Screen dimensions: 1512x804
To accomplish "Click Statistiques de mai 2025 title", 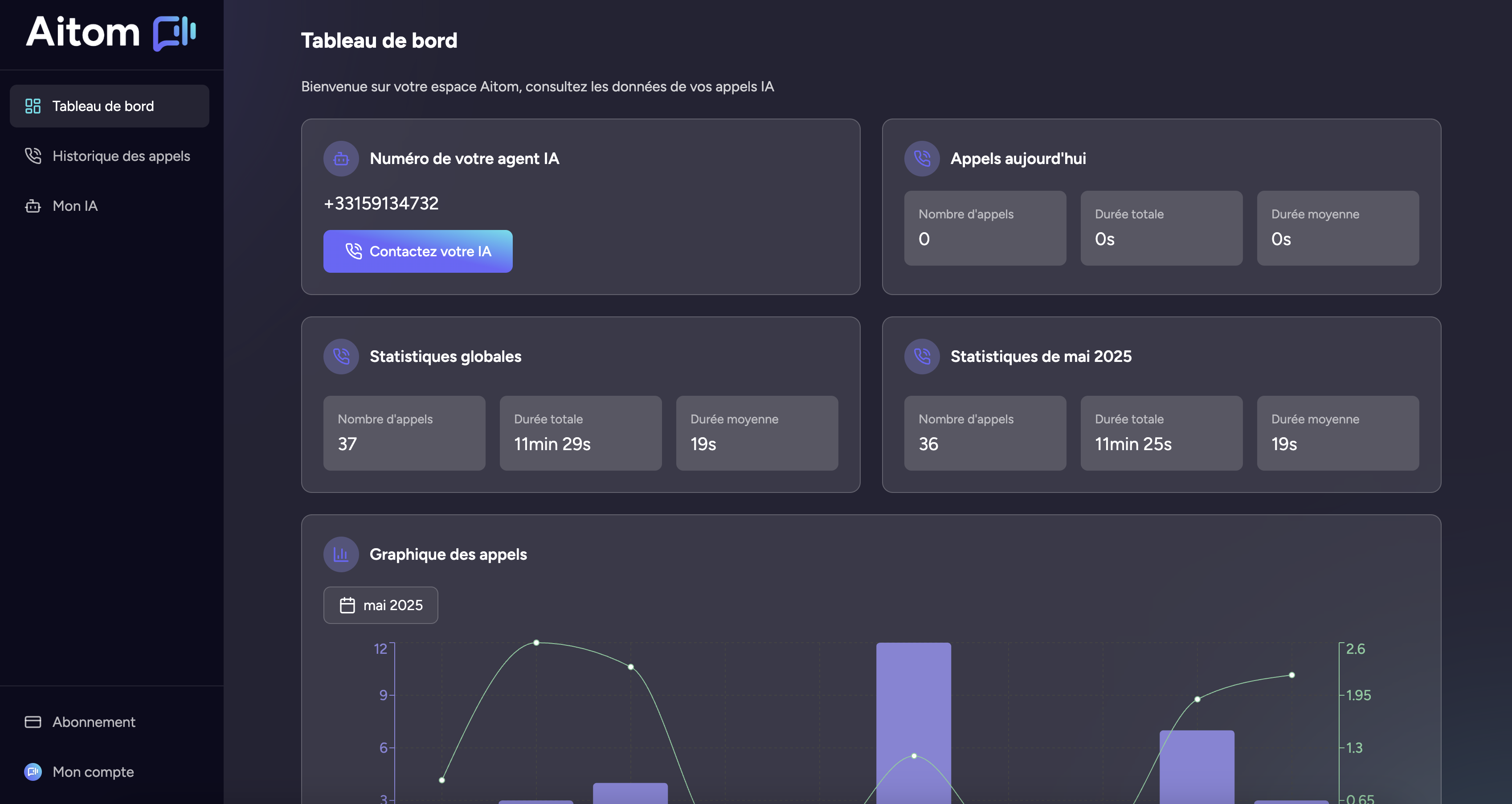I will 1041,357.
